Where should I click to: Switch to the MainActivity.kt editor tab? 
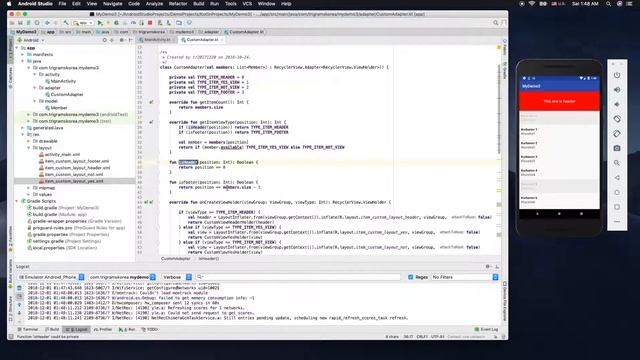pos(157,40)
